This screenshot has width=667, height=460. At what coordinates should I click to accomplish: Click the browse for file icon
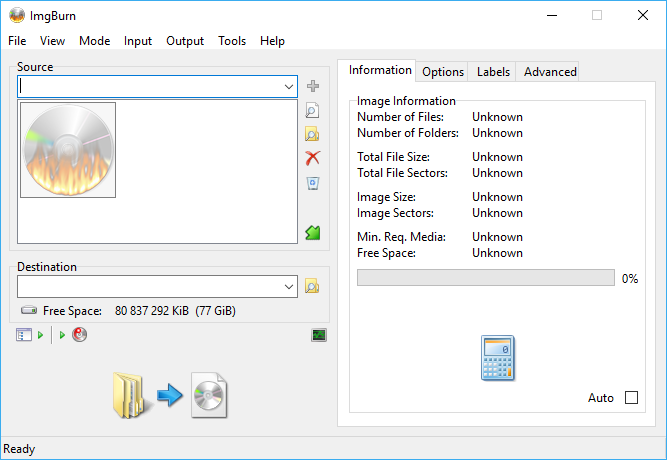click(x=312, y=110)
